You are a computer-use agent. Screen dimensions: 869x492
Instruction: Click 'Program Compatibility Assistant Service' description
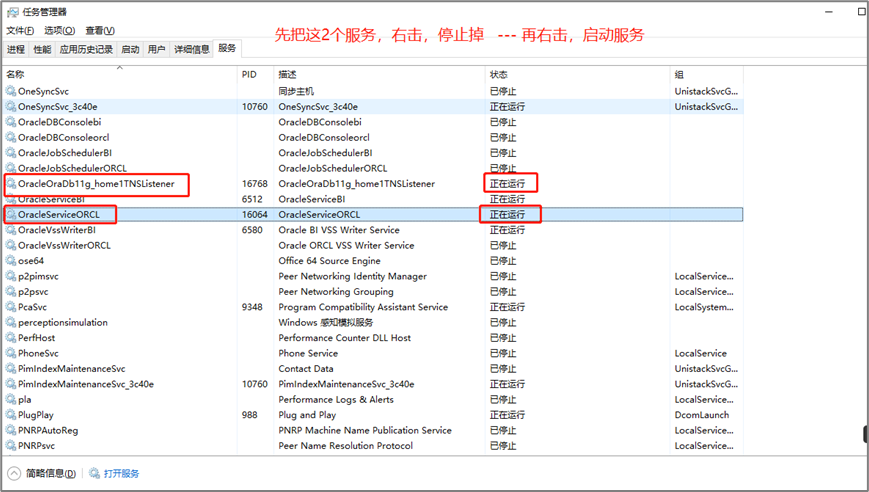coord(363,307)
